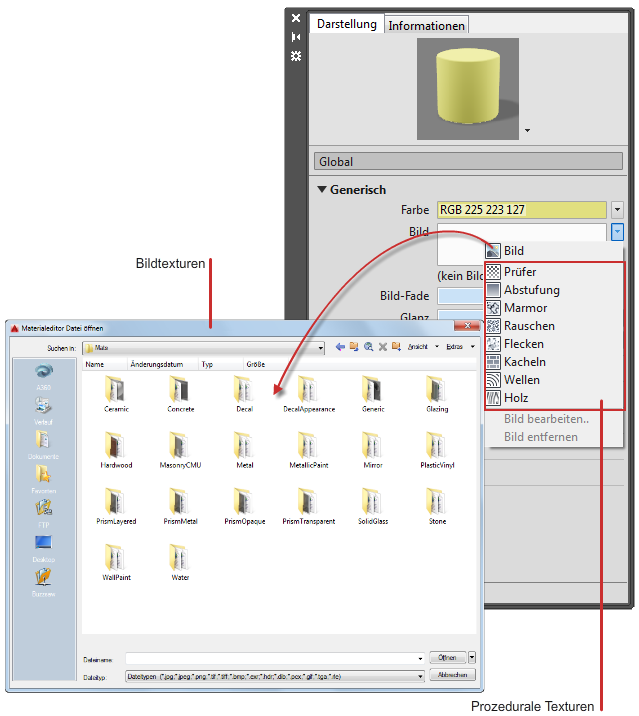Open the Hardwood folder
The height and width of the screenshot is (716, 639).
pyautogui.click(x=116, y=450)
